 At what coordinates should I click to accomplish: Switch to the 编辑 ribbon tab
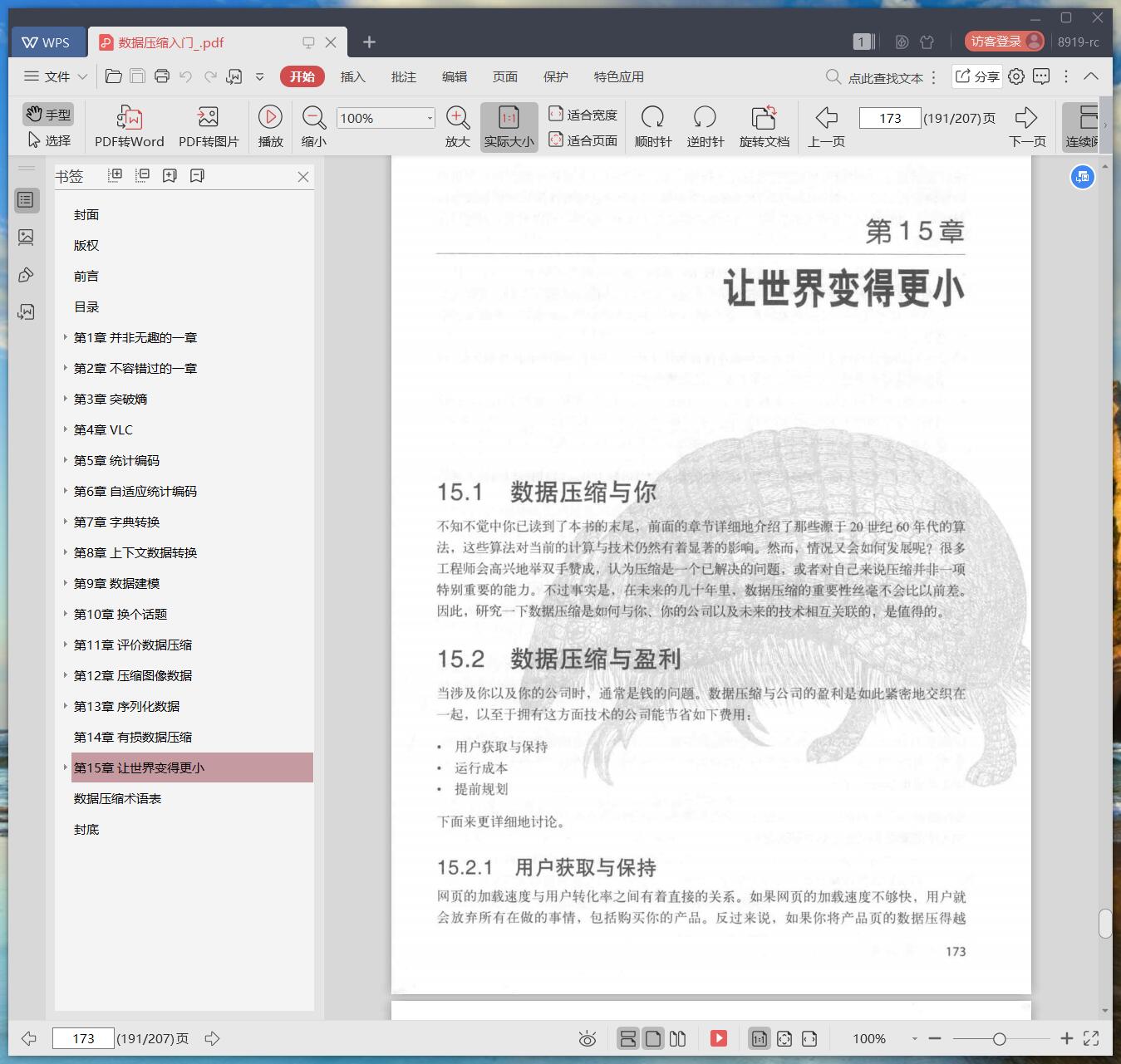(x=455, y=76)
